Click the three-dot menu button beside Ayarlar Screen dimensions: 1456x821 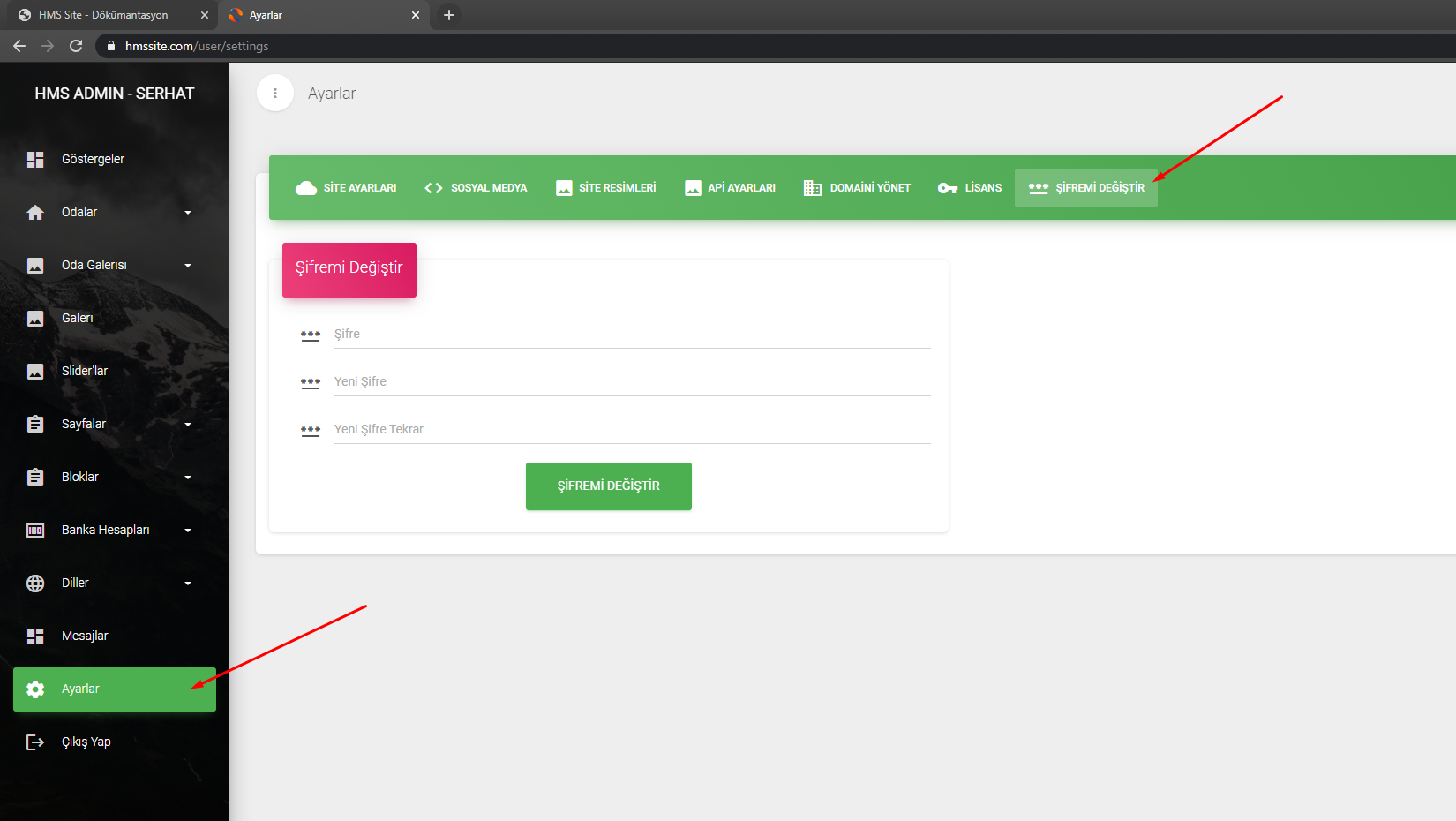(275, 93)
